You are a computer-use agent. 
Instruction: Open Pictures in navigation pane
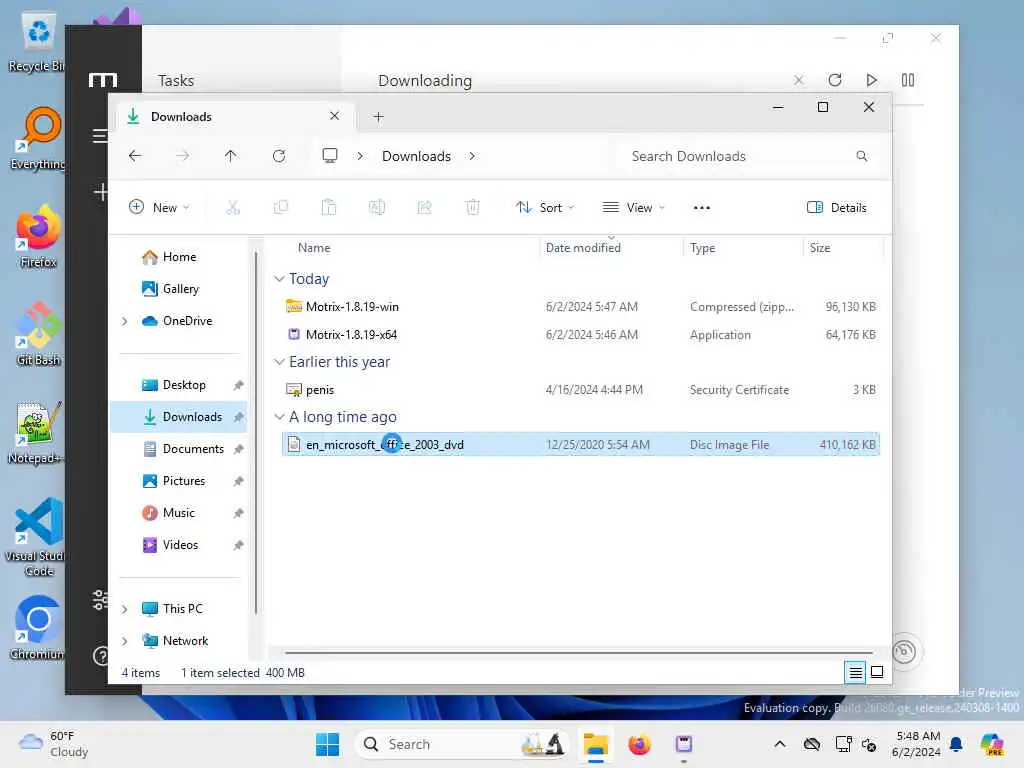coord(184,481)
